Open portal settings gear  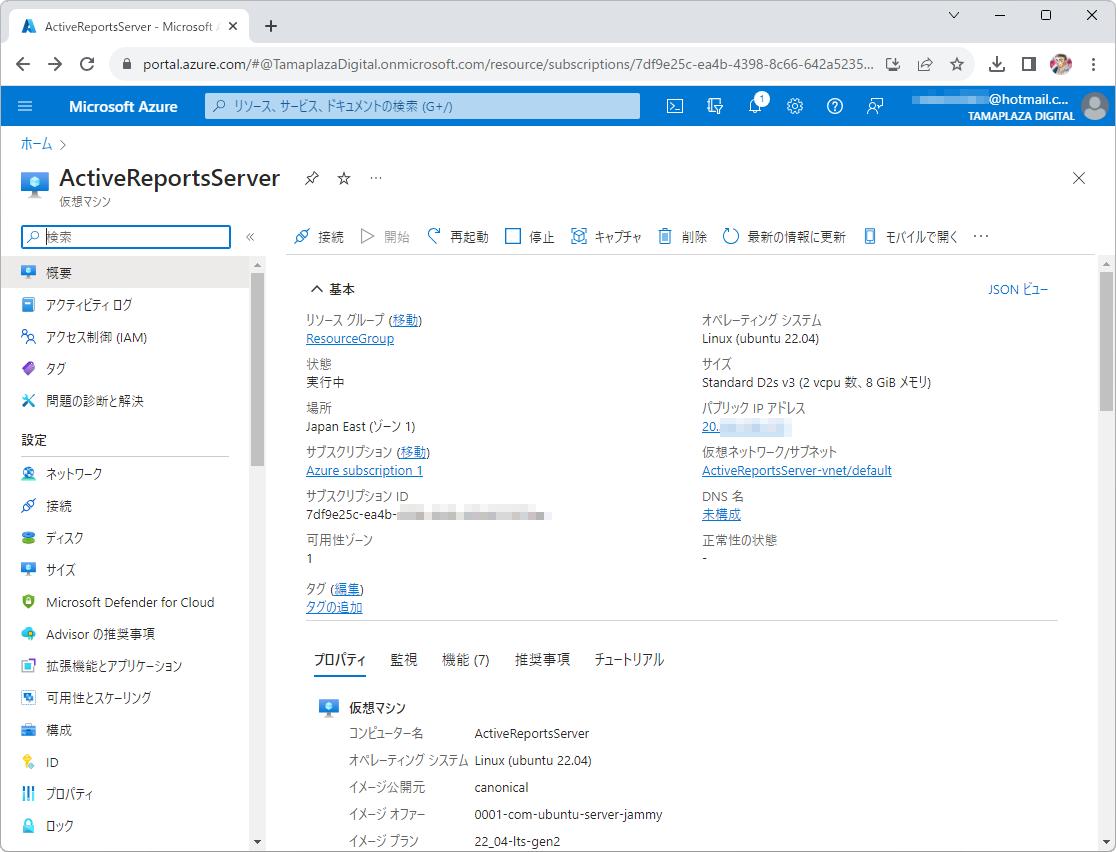[x=795, y=106]
